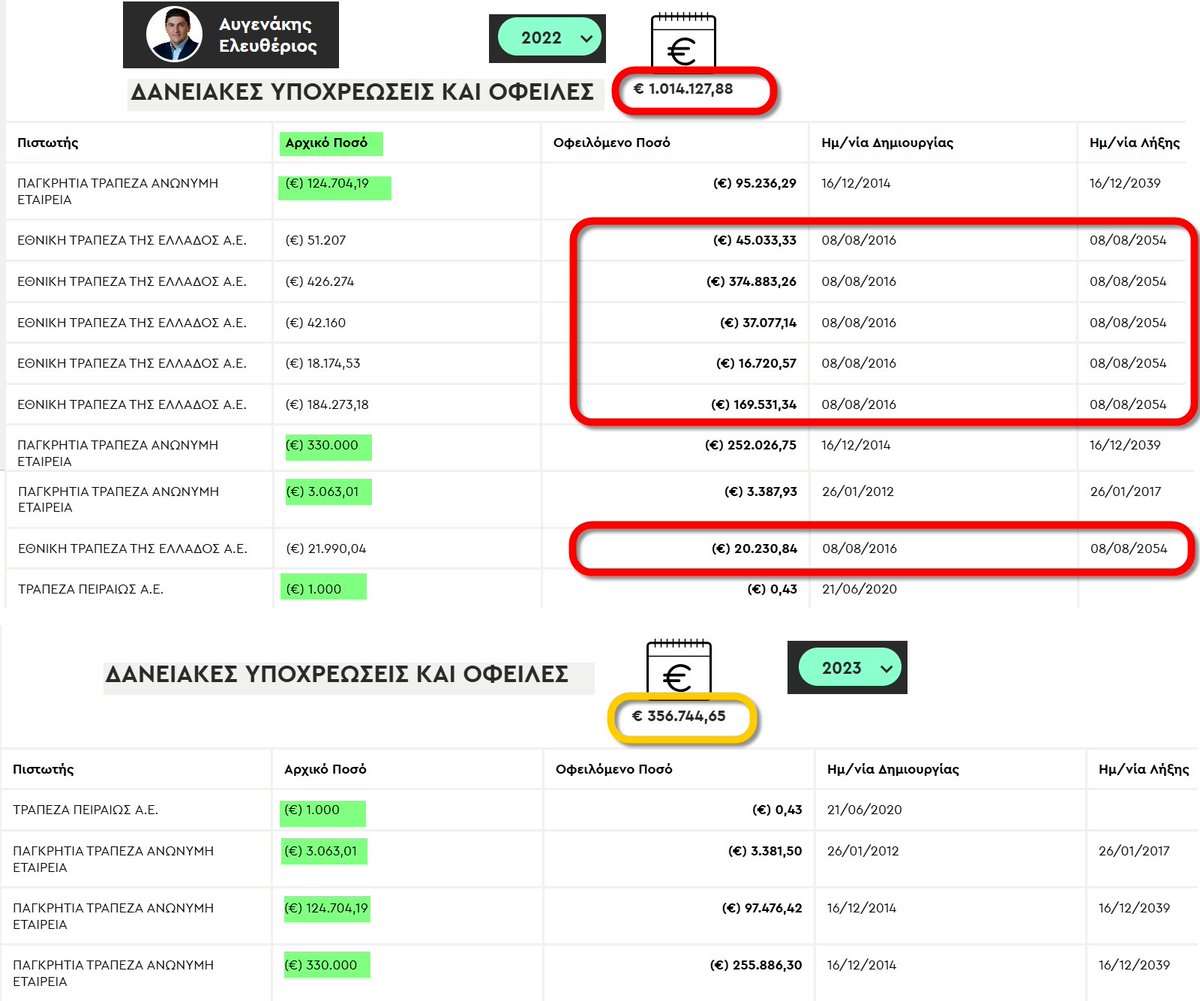
Task: Click the owed amount (€) 252.026,75
Action: pyautogui.click(x=750, y=445)
